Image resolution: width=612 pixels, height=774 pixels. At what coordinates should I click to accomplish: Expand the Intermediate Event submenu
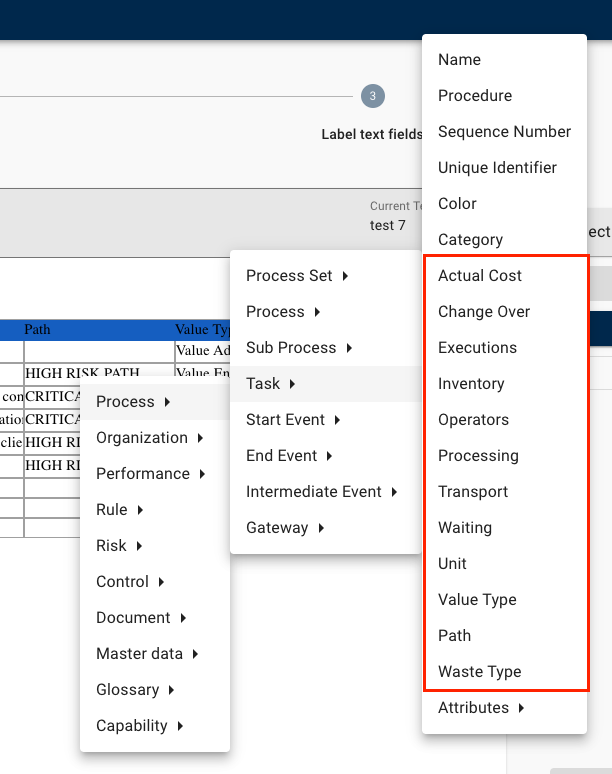click(x=322, y=492)
